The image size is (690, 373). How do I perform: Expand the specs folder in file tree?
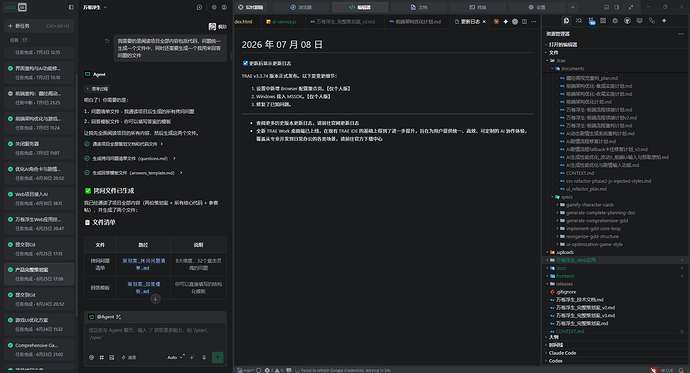[567, 197]
